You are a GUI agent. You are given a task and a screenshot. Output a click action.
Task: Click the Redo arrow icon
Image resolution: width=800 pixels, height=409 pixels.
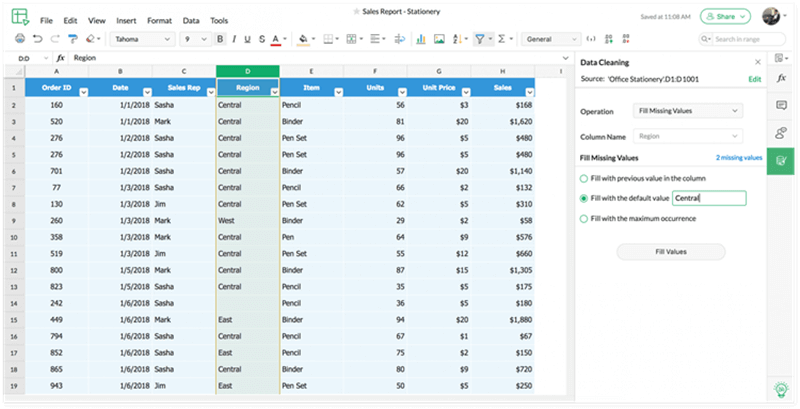pos(55,39)
